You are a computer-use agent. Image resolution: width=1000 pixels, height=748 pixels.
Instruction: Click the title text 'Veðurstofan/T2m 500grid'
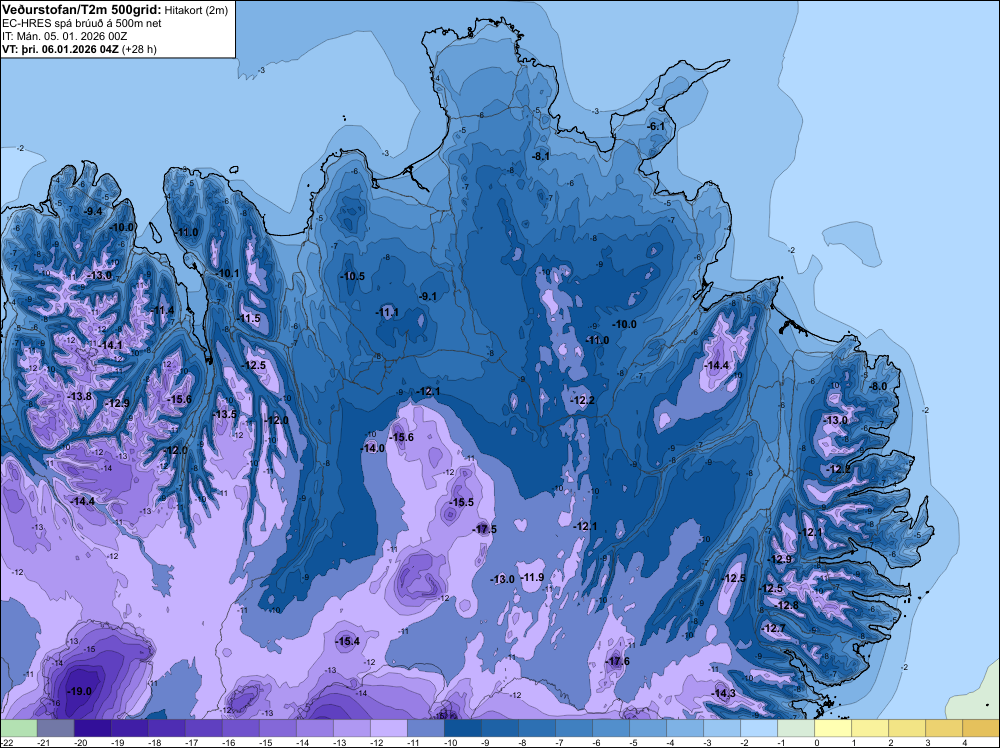pos(81,8)
